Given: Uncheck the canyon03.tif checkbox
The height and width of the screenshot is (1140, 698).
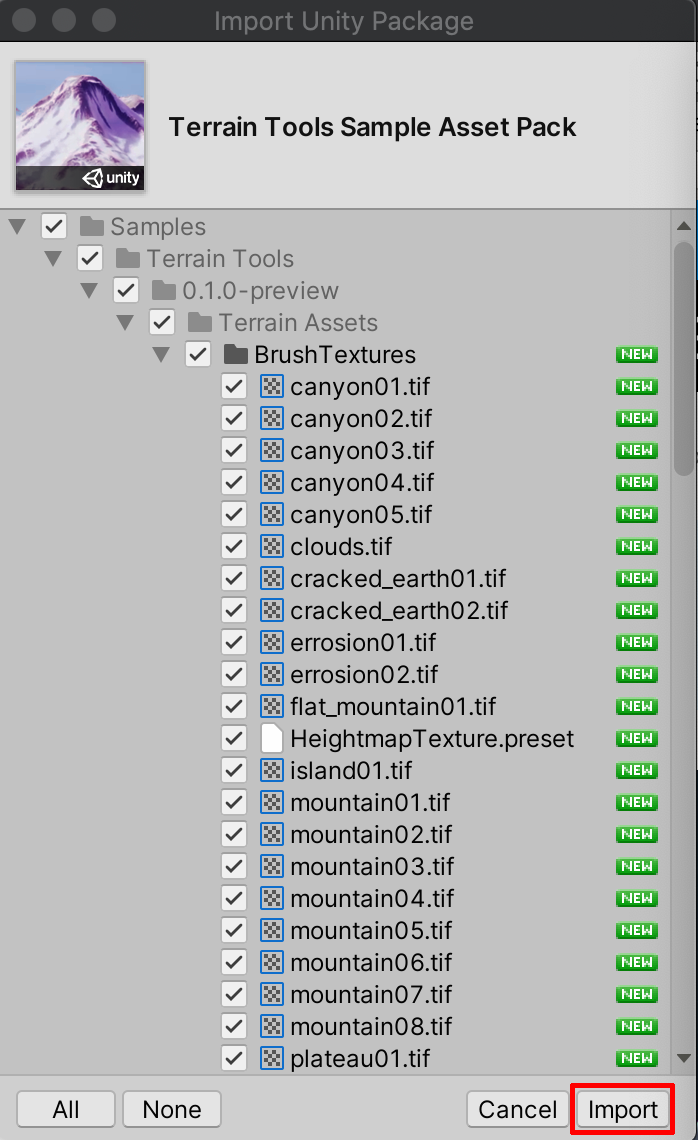Looking at the screenshot, I should [234, 451].
